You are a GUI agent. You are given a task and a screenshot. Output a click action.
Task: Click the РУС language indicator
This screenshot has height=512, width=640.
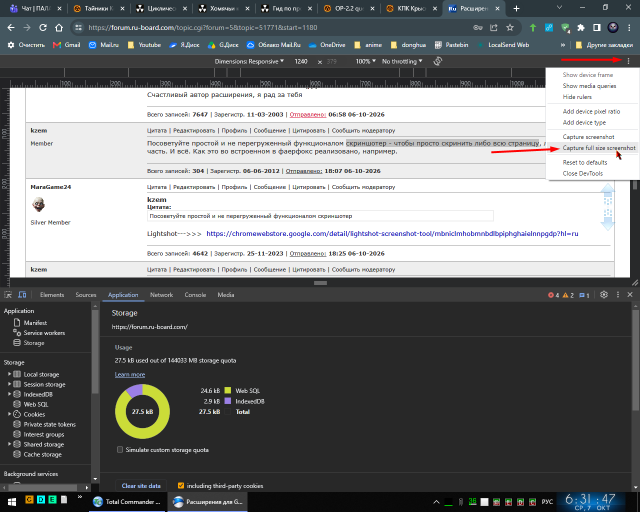[547, 502]
